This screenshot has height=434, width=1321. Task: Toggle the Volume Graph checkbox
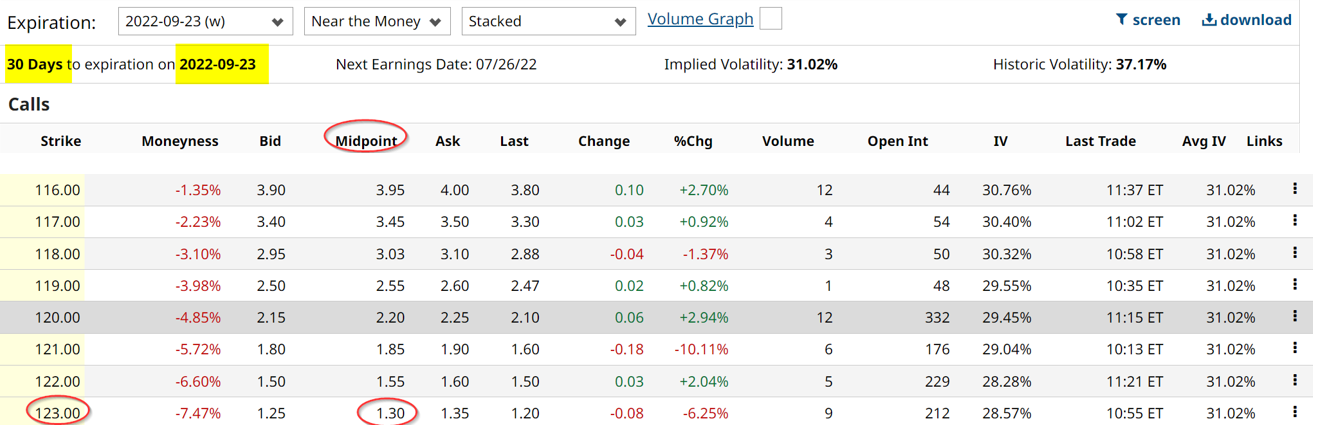click(x=770, y=19)
